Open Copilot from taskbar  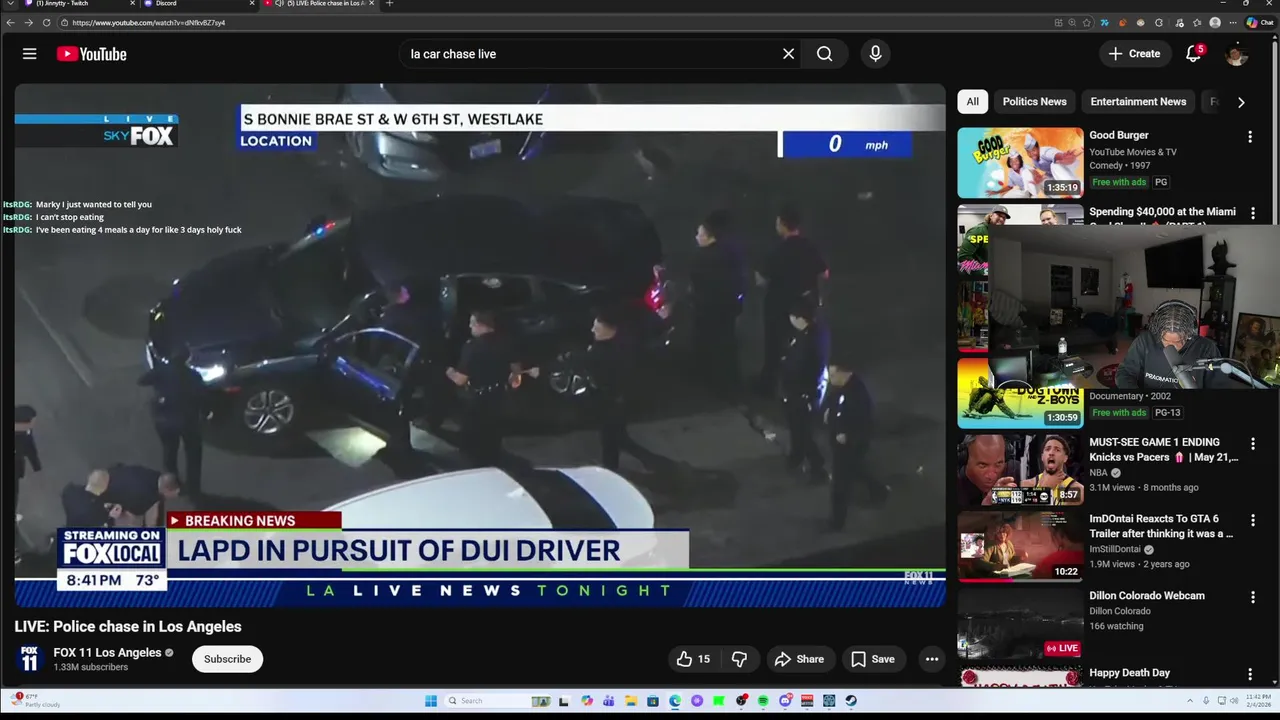pos(587,701)
